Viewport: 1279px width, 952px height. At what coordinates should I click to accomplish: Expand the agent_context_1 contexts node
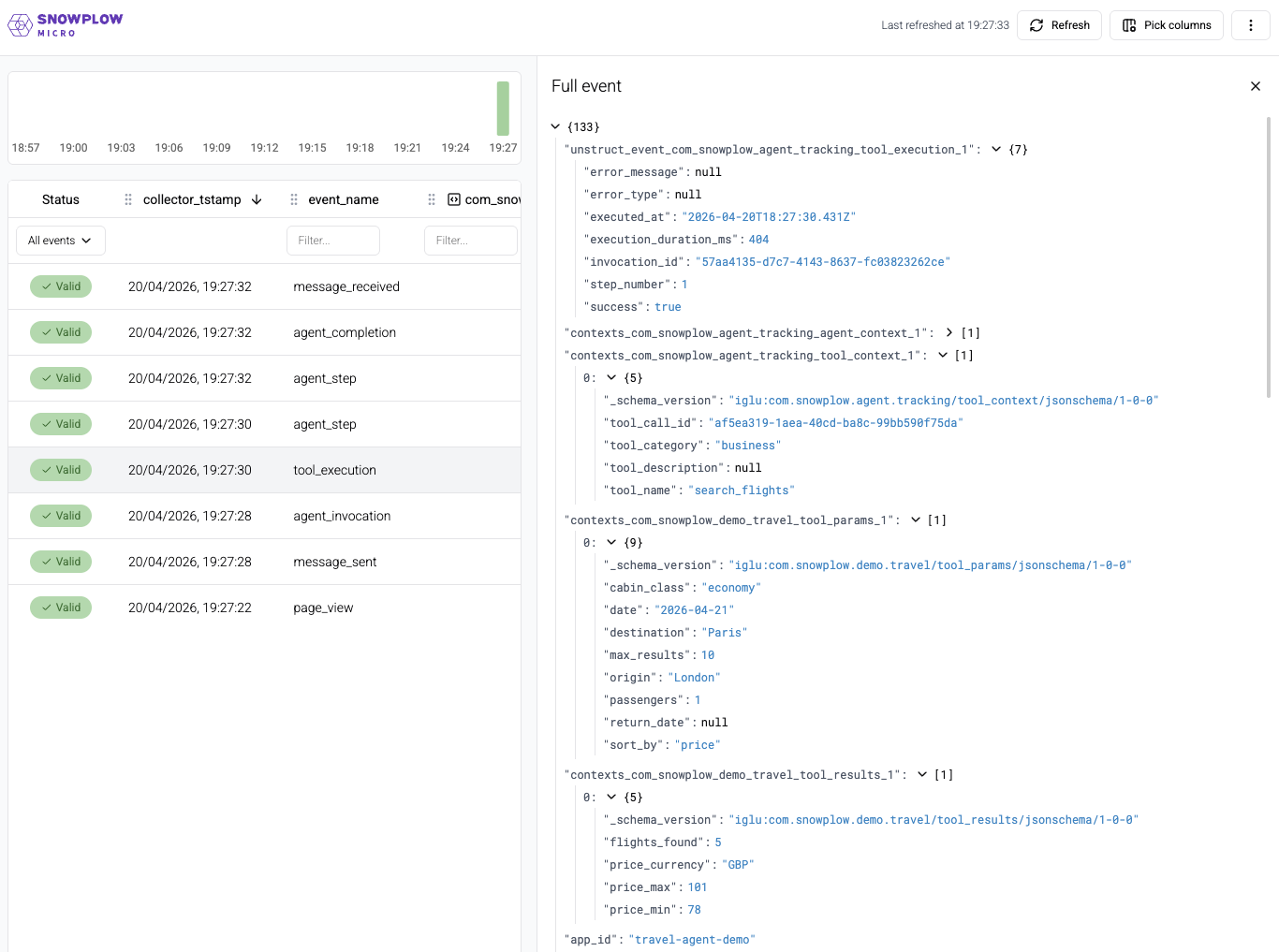949,333
